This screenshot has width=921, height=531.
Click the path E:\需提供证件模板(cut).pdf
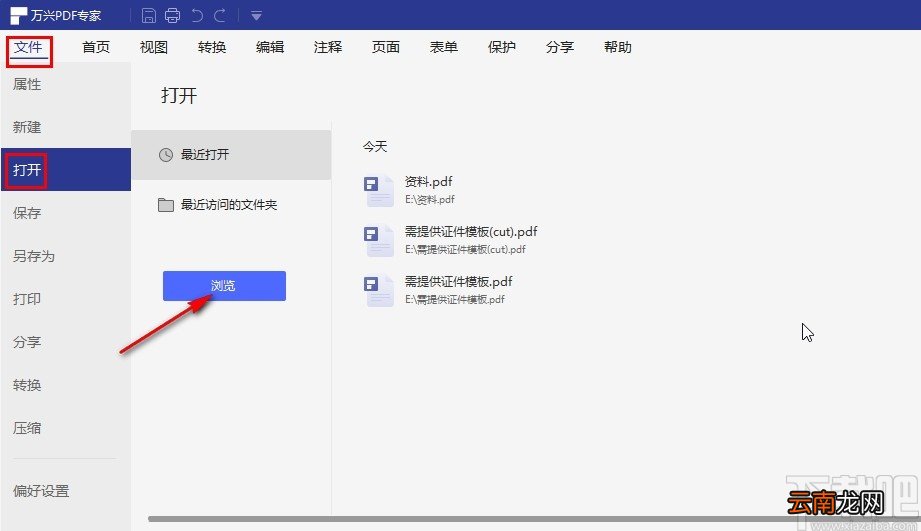pyautogui.click(x=465, y=249)
